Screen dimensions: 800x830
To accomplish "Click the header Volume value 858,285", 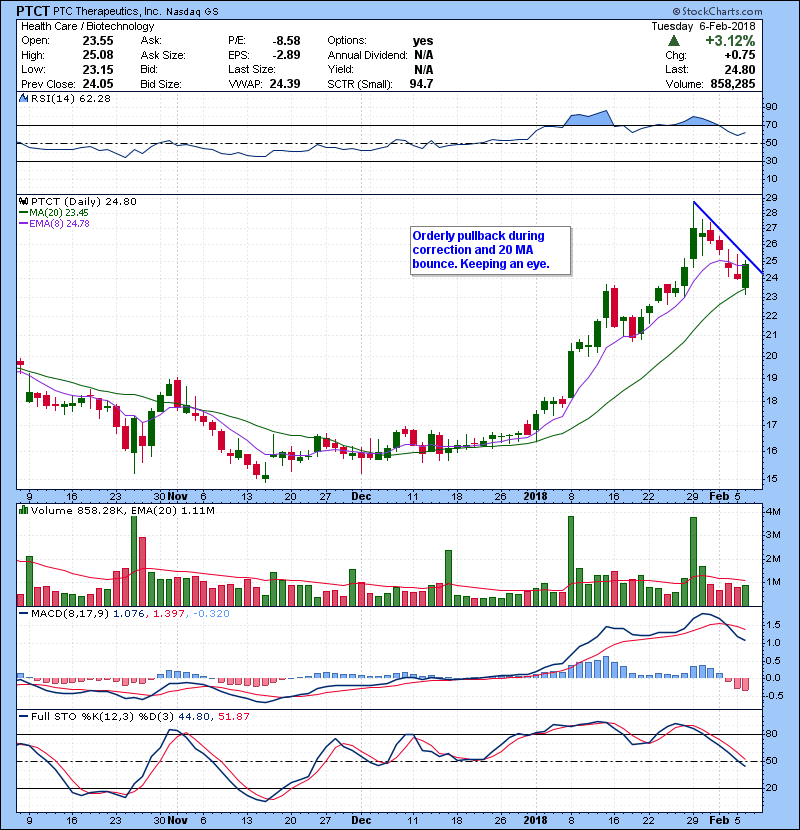I will [732, 84].
